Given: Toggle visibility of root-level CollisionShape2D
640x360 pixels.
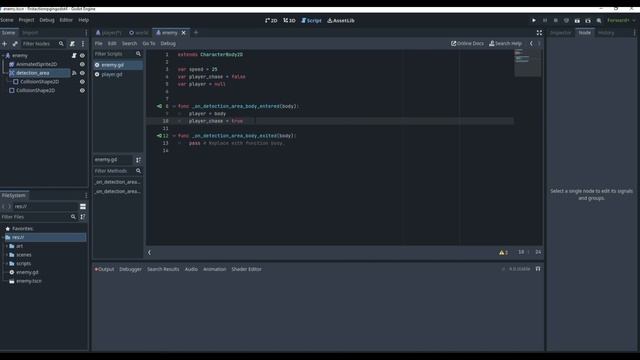Looking at the screenshot, I should coord(82,91).
